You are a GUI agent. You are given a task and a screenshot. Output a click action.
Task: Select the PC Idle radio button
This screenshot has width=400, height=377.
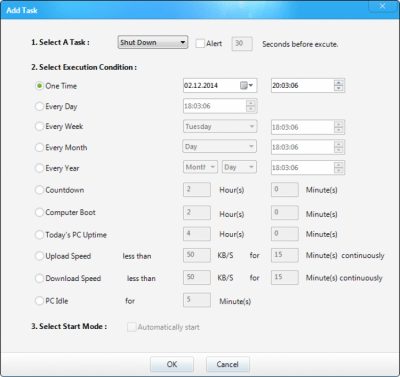(x=39, y=301)
